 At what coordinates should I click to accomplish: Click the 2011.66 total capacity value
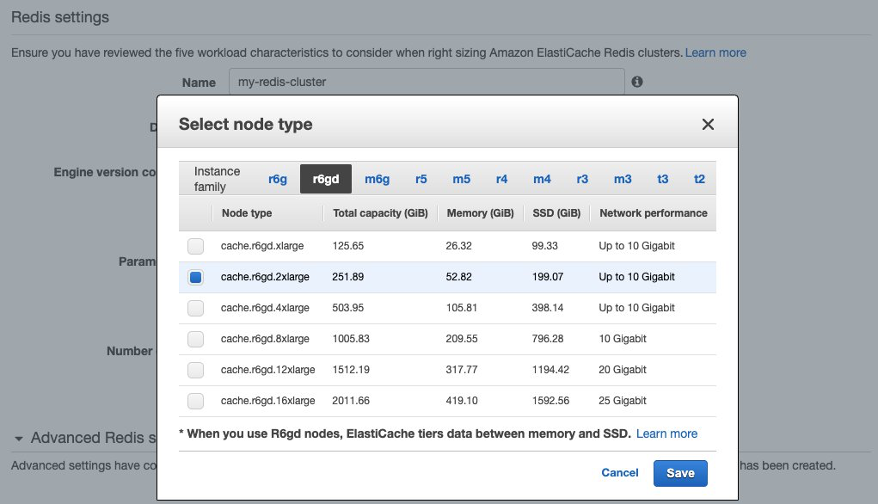350,400
